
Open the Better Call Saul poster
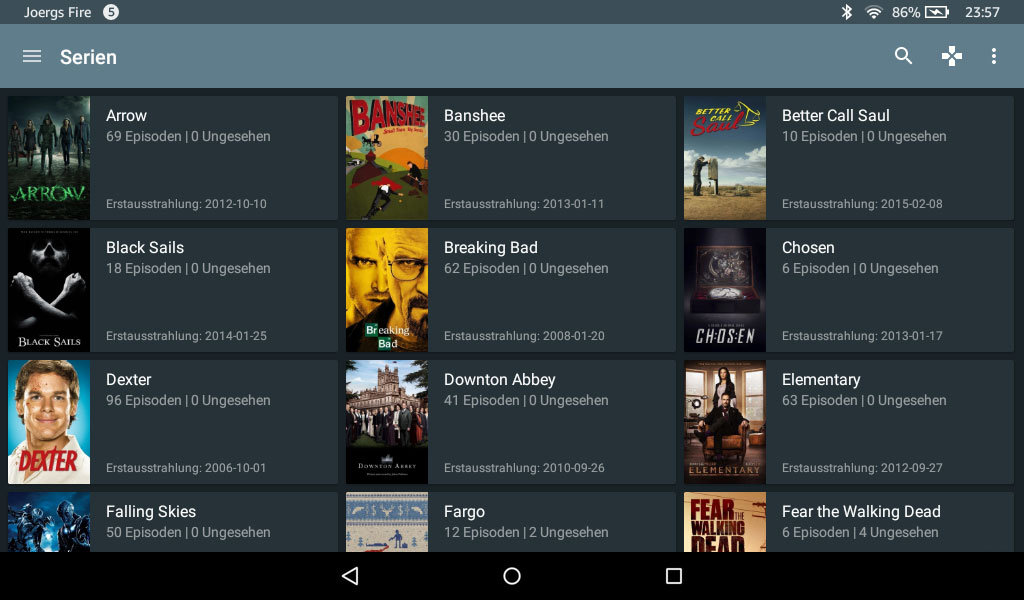[x=725, y=158]
